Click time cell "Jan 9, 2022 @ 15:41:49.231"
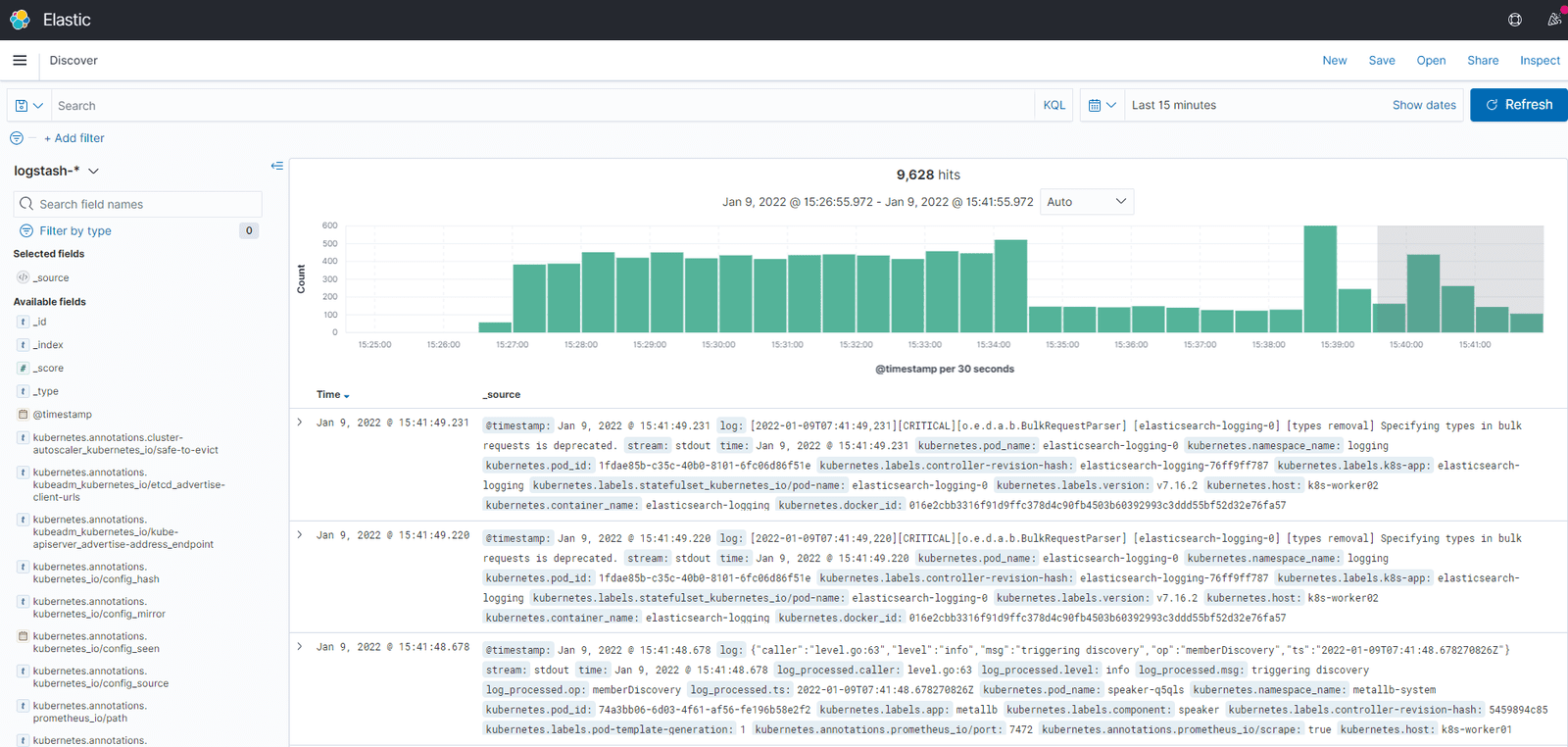The image size is (1568, 747). (393, 423)
